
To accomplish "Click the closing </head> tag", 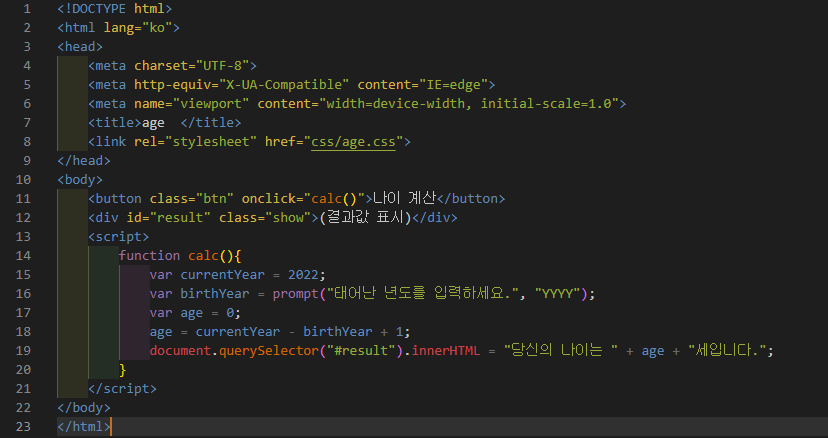I will click(84, 161).
